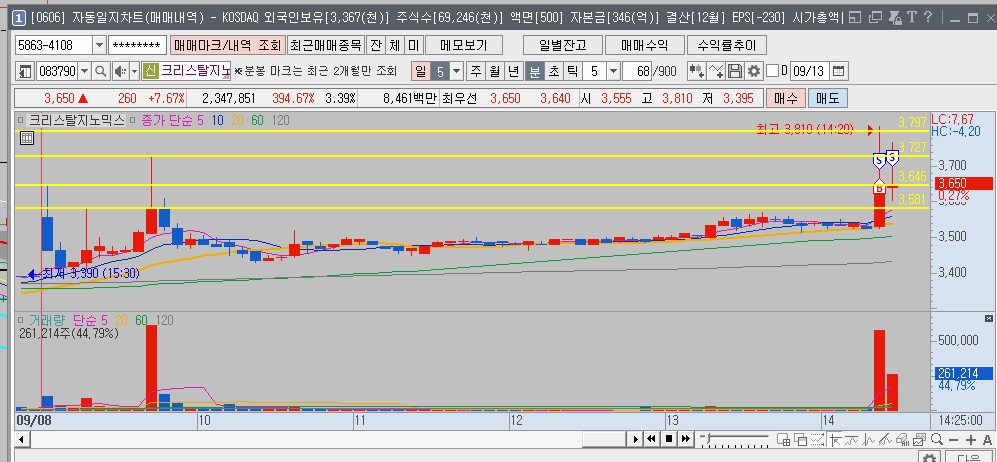
Task: Expand the account number 5863-4108 dropdown
Action: (99, 45)
